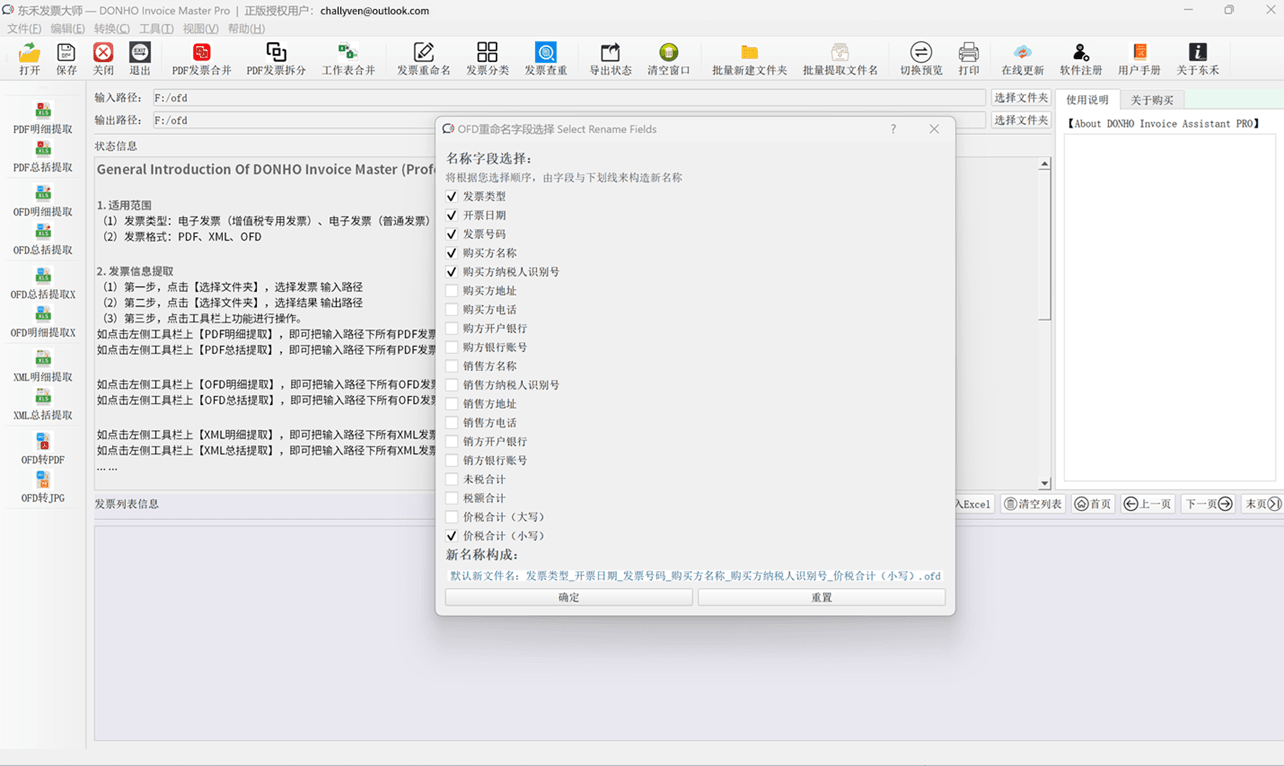Uncheck the 开票日期 checkbox

coord(452,215)
